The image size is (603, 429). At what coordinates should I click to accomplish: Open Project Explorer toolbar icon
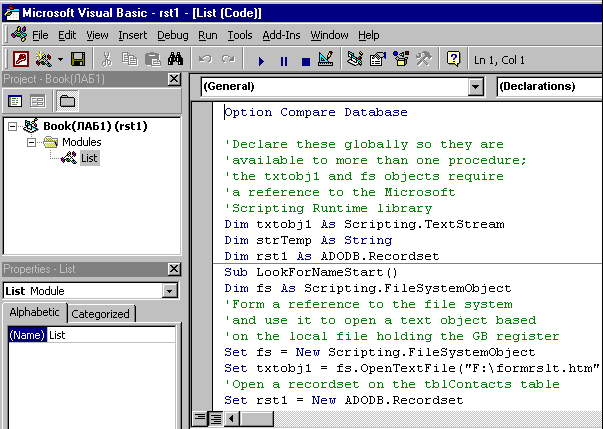click(x=355, y=60)
